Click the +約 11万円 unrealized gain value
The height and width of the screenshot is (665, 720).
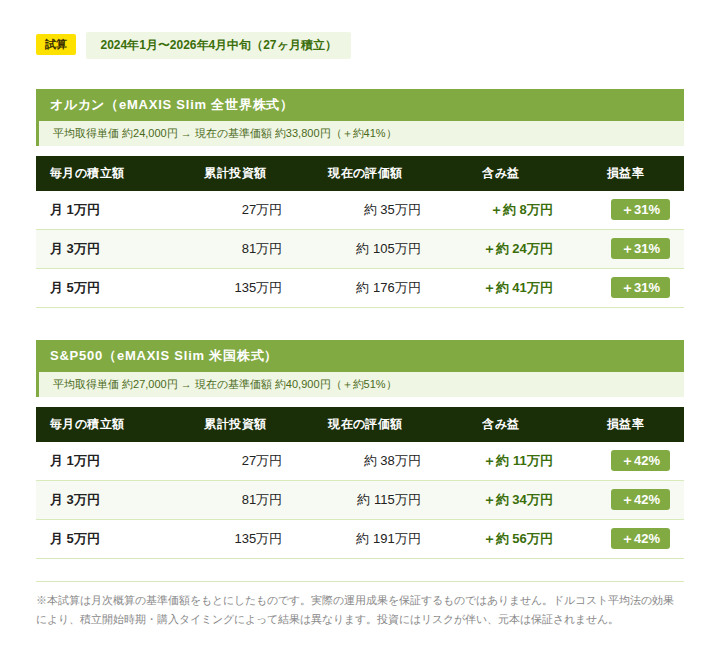click(x=518, y=461)
